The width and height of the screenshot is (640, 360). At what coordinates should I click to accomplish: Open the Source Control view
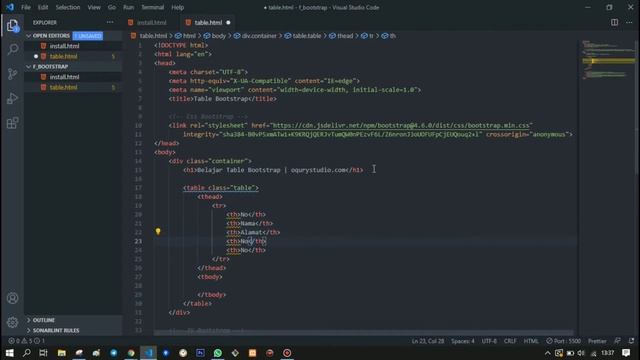tap(12, 74)
